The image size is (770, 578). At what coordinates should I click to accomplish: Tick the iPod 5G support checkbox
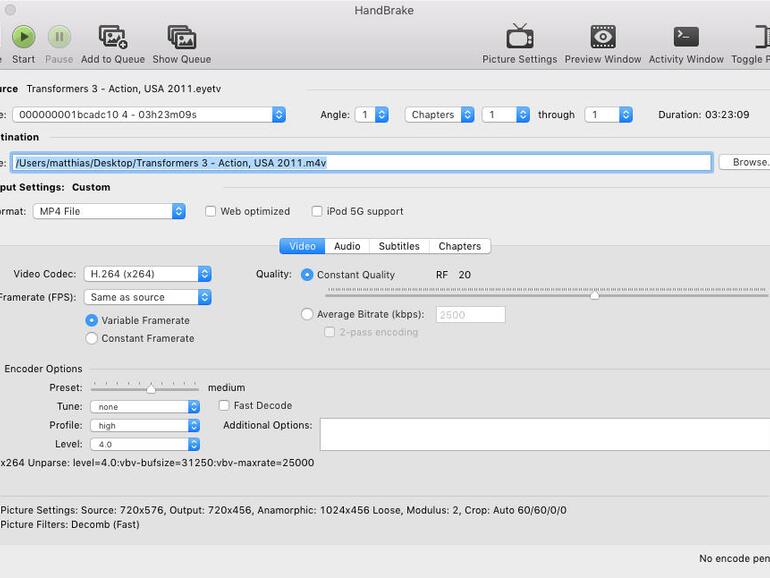coord(317,212)
